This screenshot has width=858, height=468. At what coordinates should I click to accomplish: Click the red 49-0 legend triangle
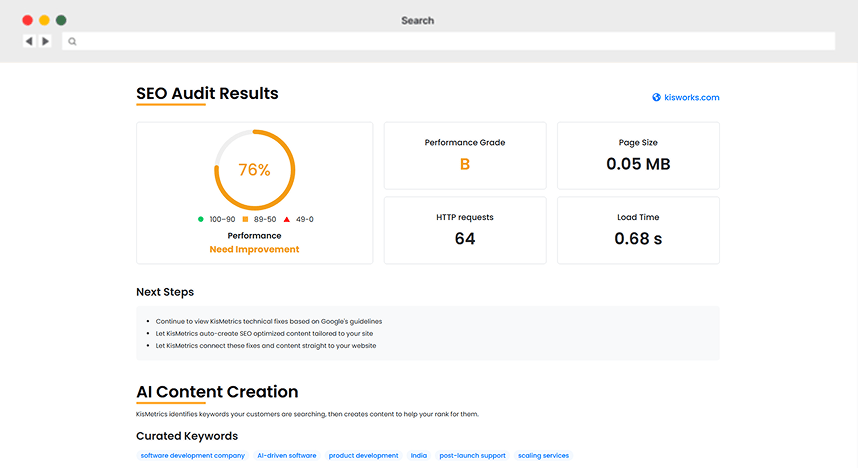[287, 219]
